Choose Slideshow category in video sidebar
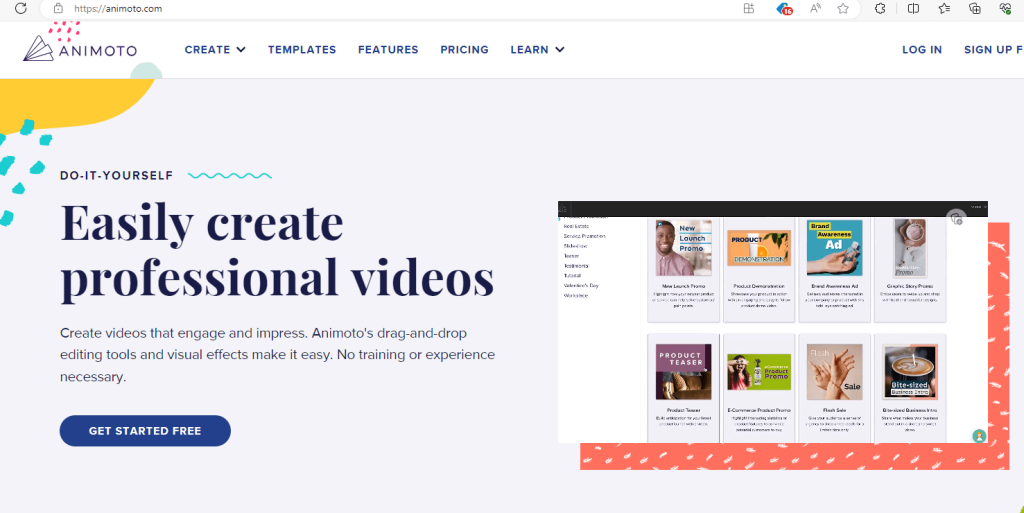Screen dimensions: 1024x513 coord(575,246)
